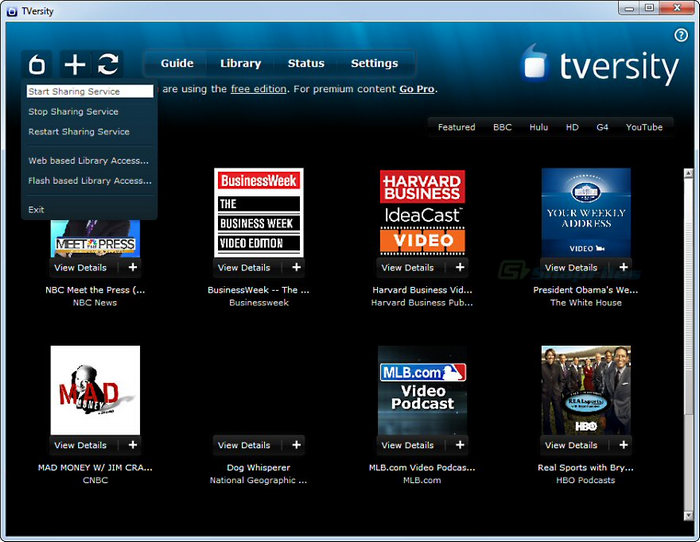Add NBC Meet the Press with plus icon
This screenshot has height=542, width=700.
[133, 267]
